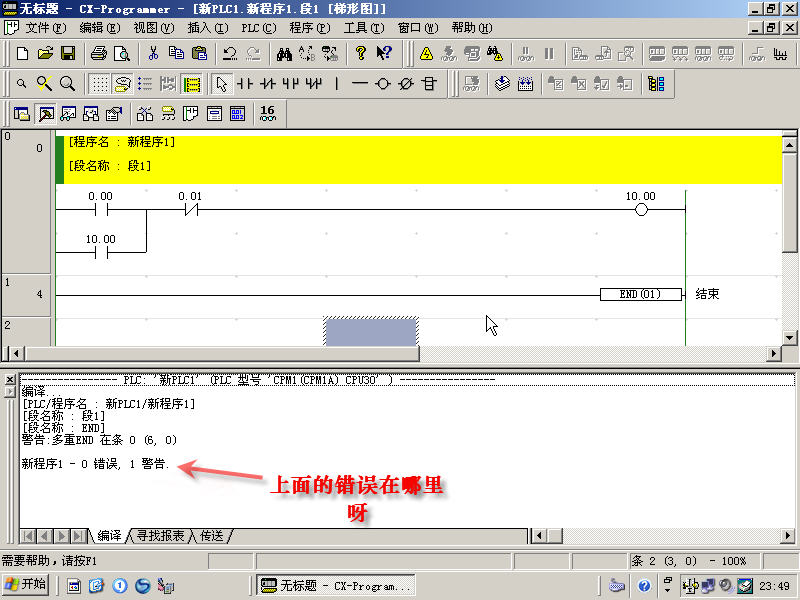Select the 10.00 output coil
This screenshot has width=800, height=600.
[641, 209]
